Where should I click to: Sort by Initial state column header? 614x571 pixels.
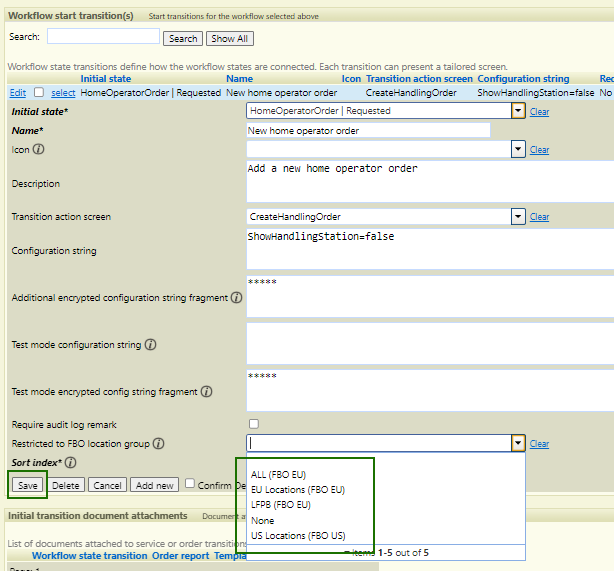[106, 79]
